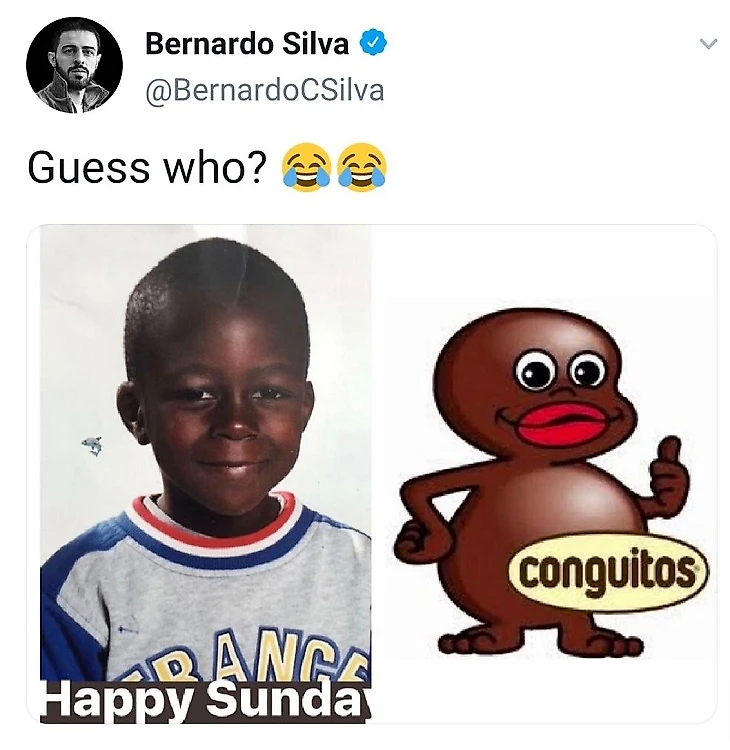The image size is (730, 750).
Task: Click the conguitos logo label
Action: pyautogui.click(x=608, y=572)
